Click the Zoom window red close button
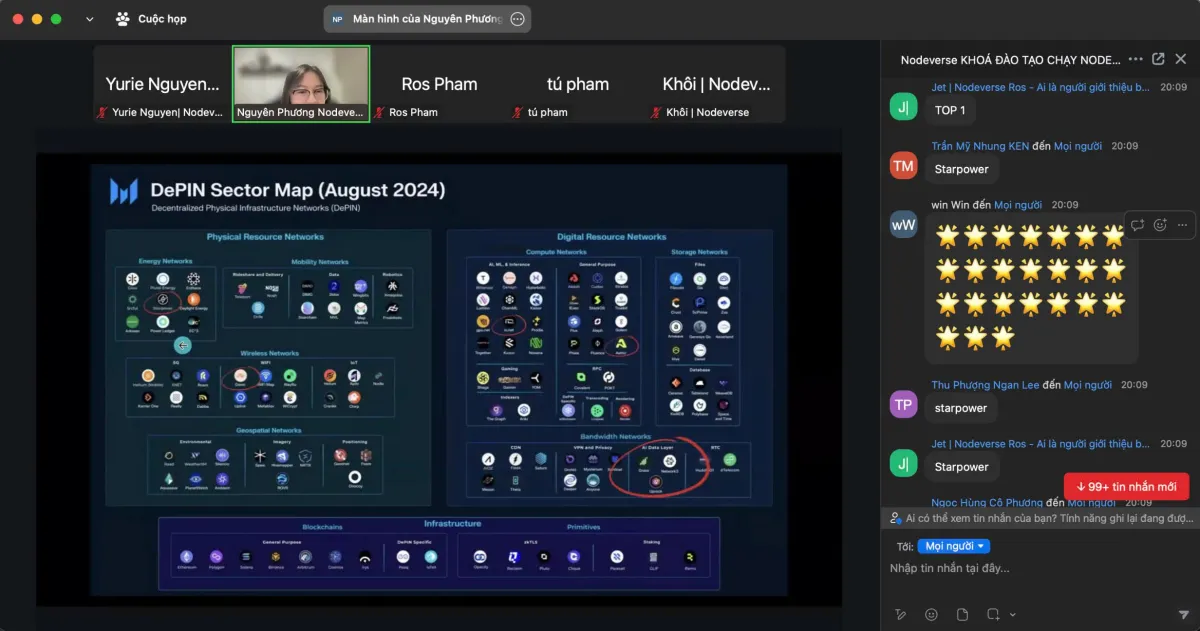 (x=18, y=19)
